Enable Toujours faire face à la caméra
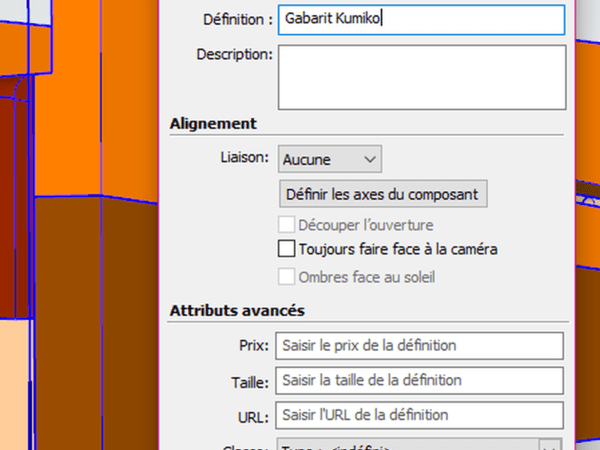This screenshot has width=600, height=450. click(287, 248)
